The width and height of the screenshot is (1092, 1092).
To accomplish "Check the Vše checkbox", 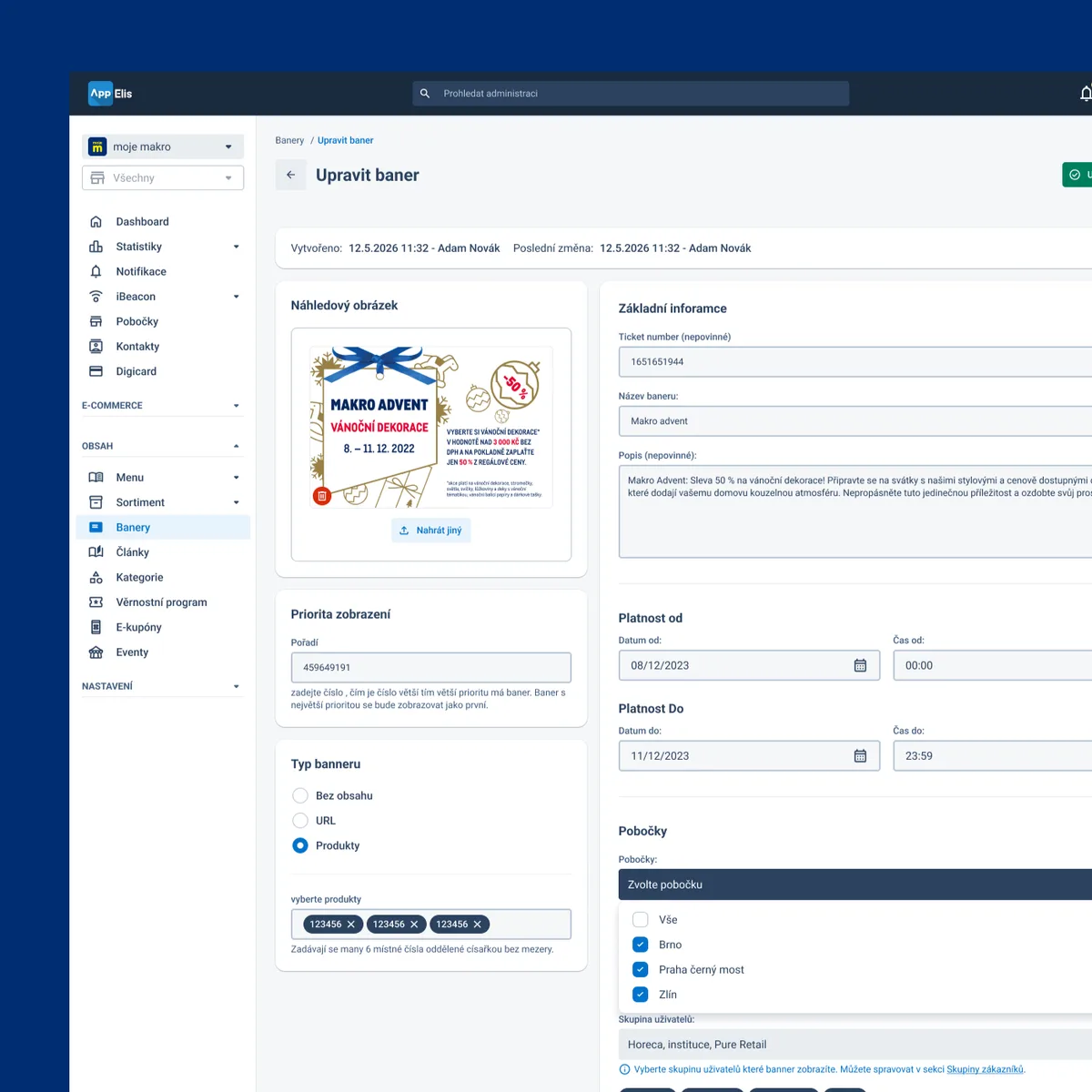I will point(641,919).
